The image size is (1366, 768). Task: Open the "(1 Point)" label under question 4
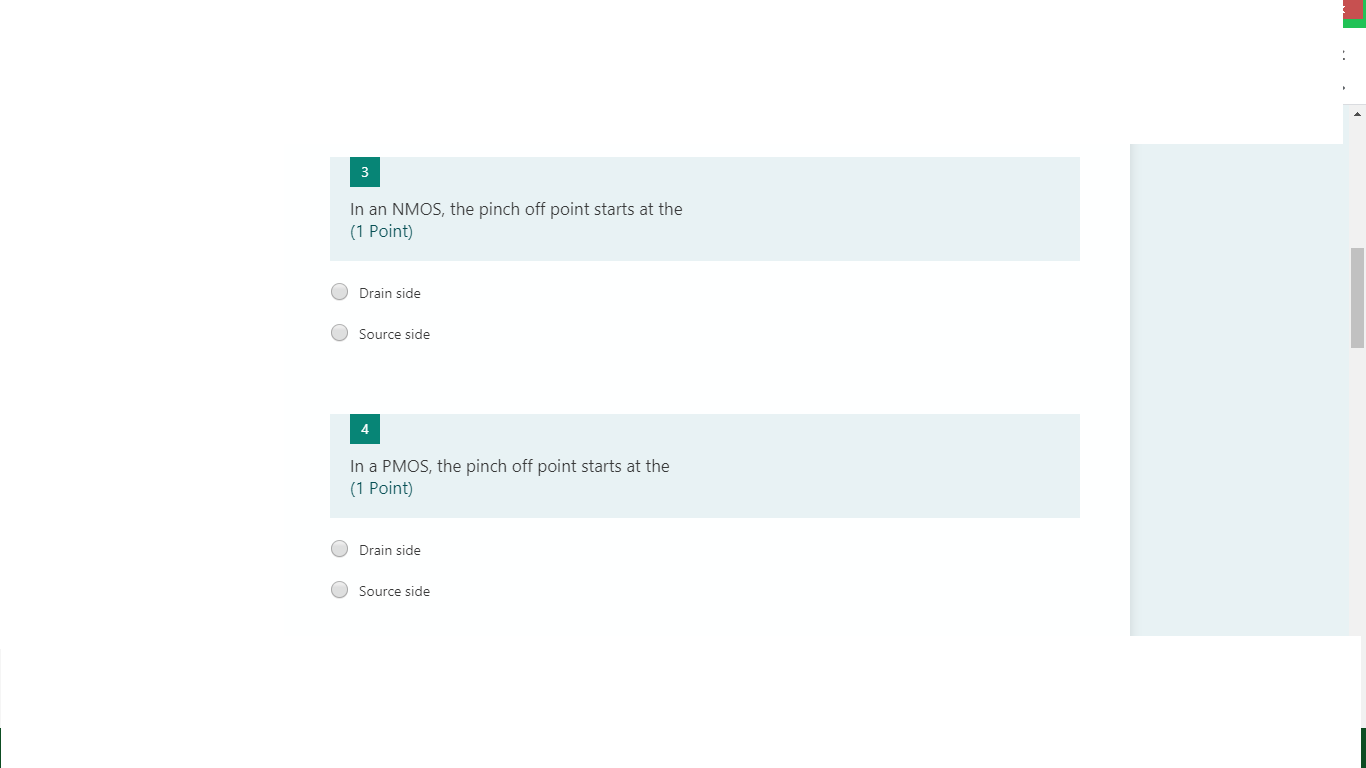click(381, 487)
